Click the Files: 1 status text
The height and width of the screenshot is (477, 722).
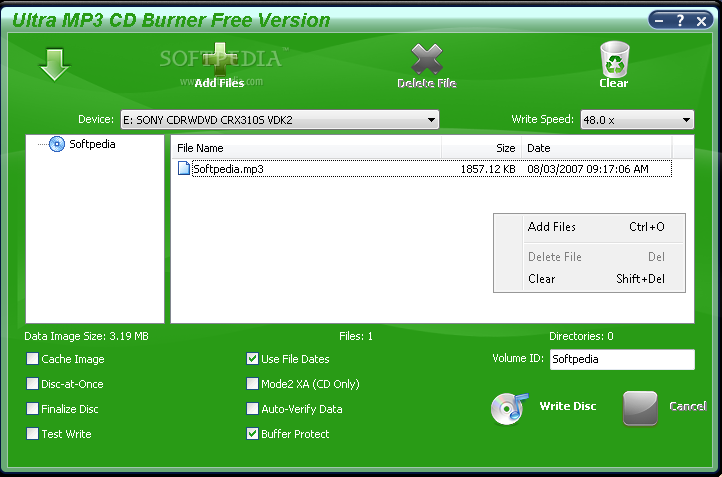pyautogui.click(x=356, y=336)
